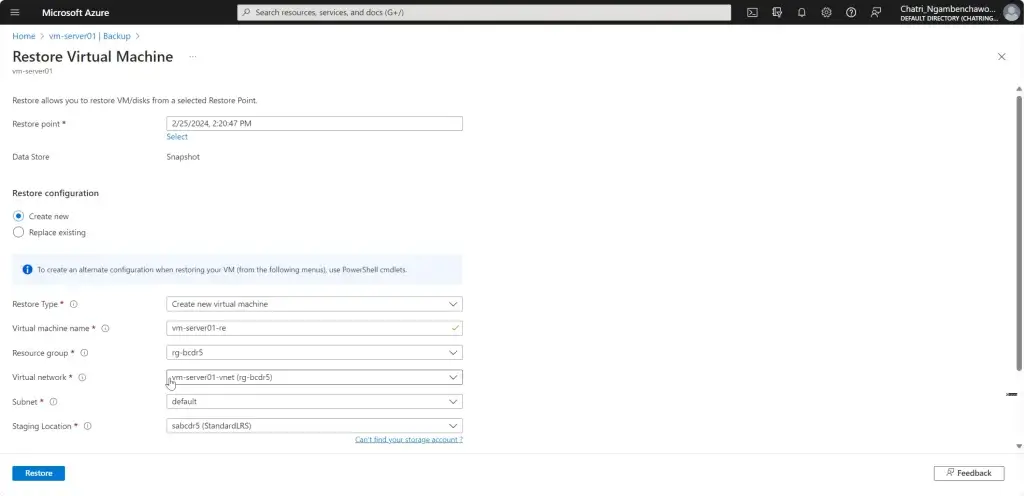Image resolution: width=1024 pixels, height=496 pixels.
Task: Expand the Restore Type dropdown
Action: click(x=314, y=304)
